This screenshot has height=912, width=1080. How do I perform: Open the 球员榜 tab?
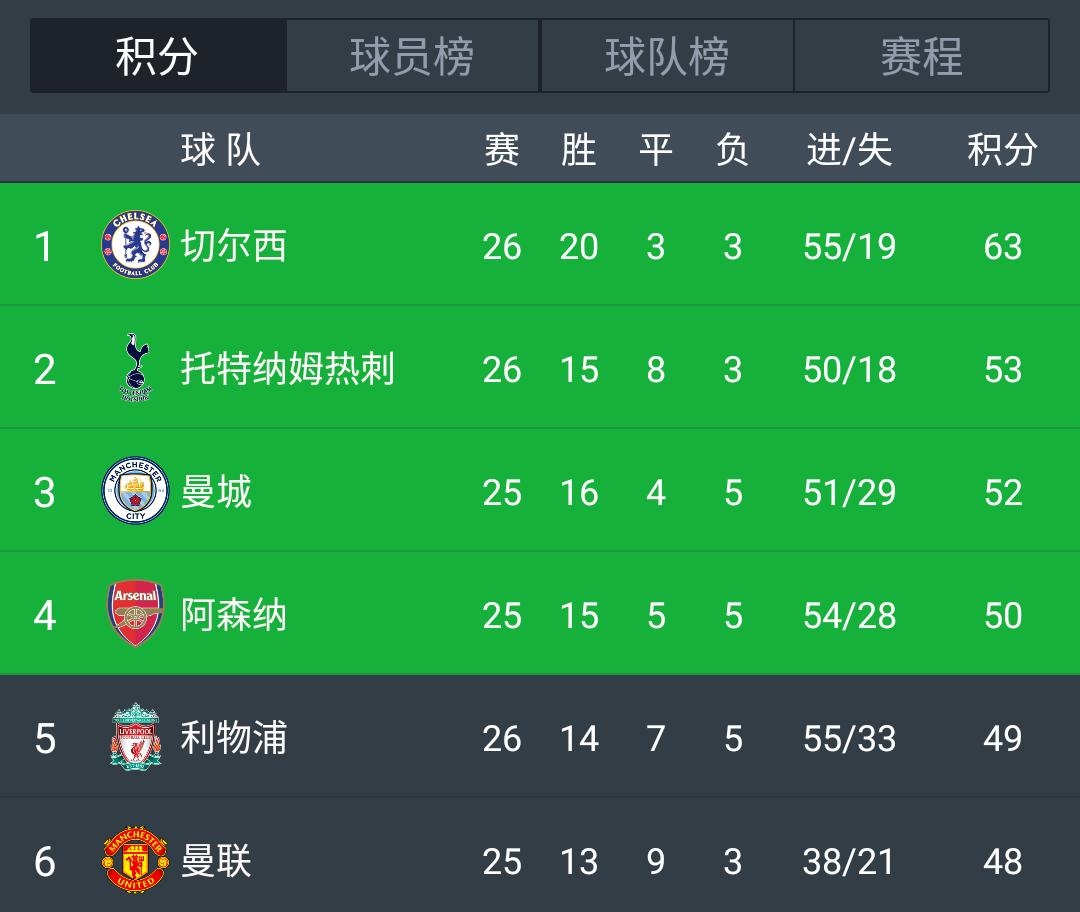coord(412,56)
